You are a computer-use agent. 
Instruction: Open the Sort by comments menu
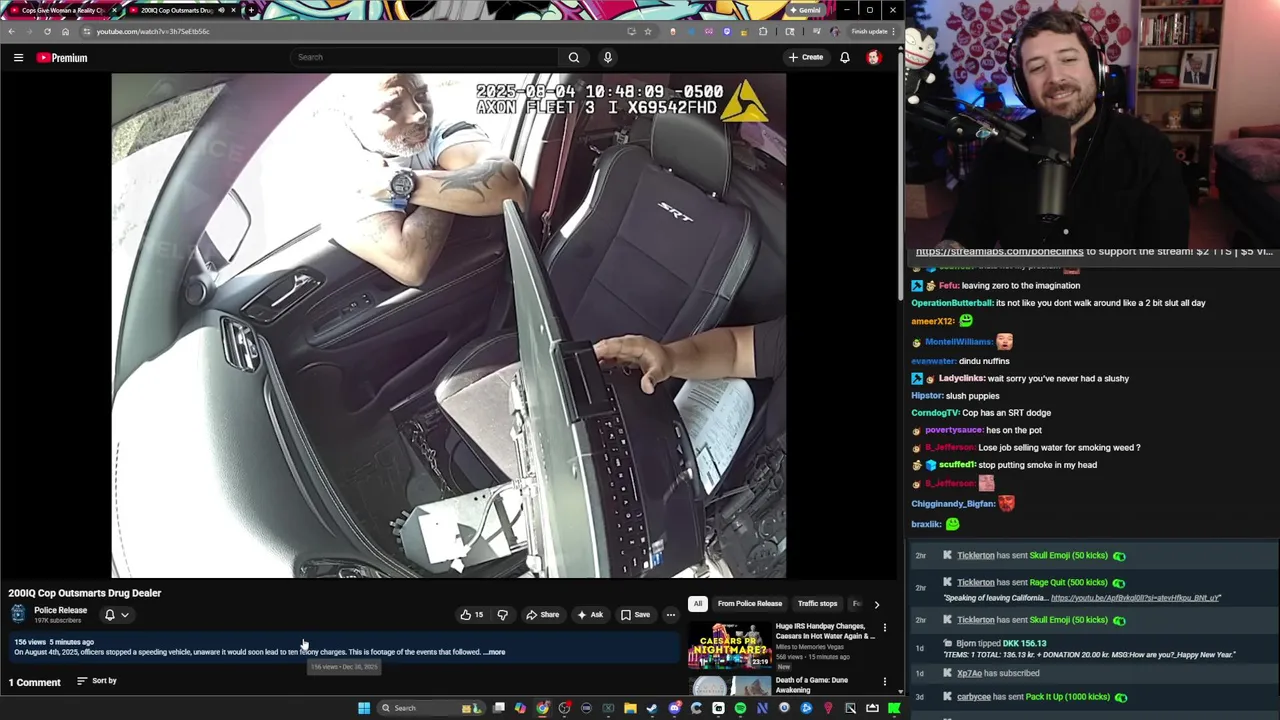tap(97, 681)
